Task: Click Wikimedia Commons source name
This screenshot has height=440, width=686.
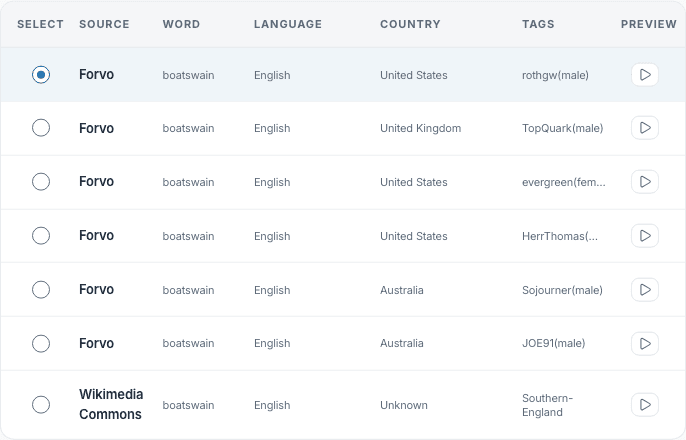Action: 111,404
